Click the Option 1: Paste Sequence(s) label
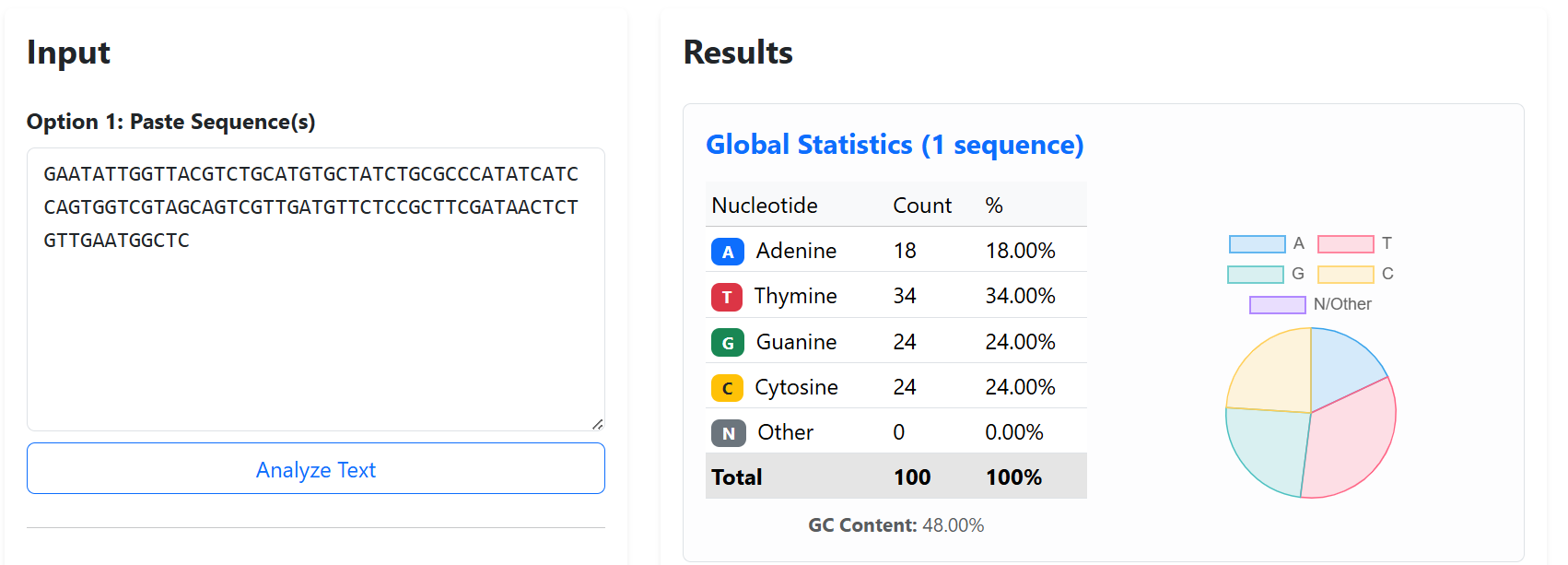 point(170,122)
